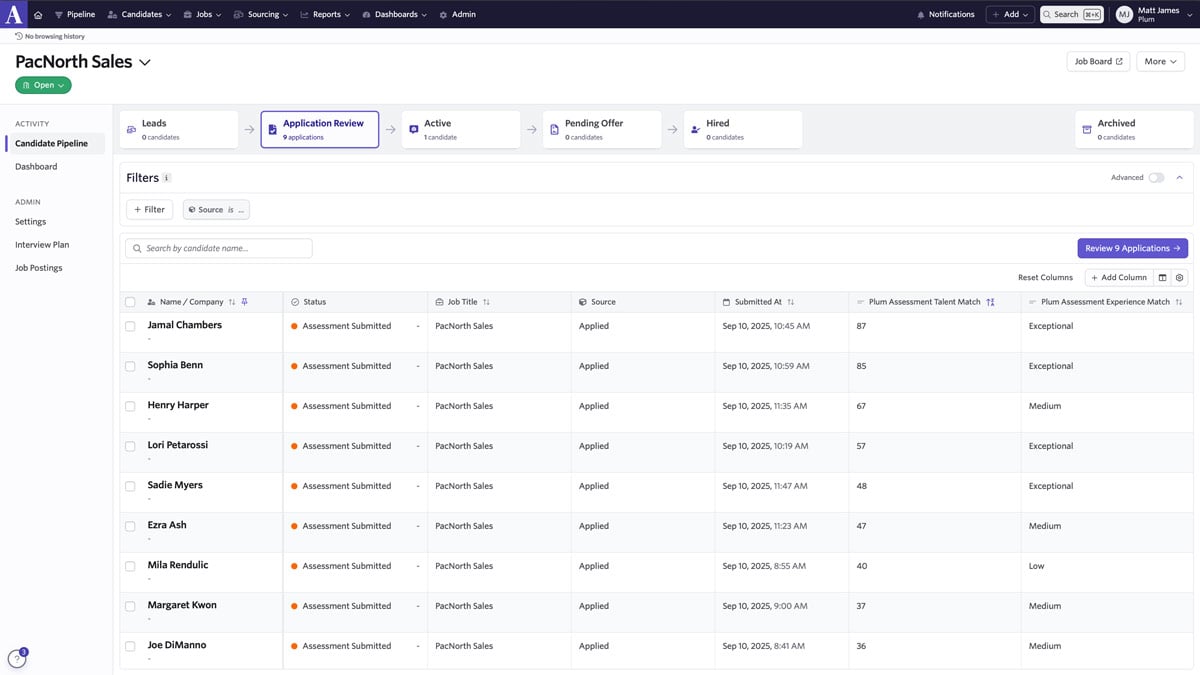
Task: Click the + Filter button
Action: [x=149, y=210]
